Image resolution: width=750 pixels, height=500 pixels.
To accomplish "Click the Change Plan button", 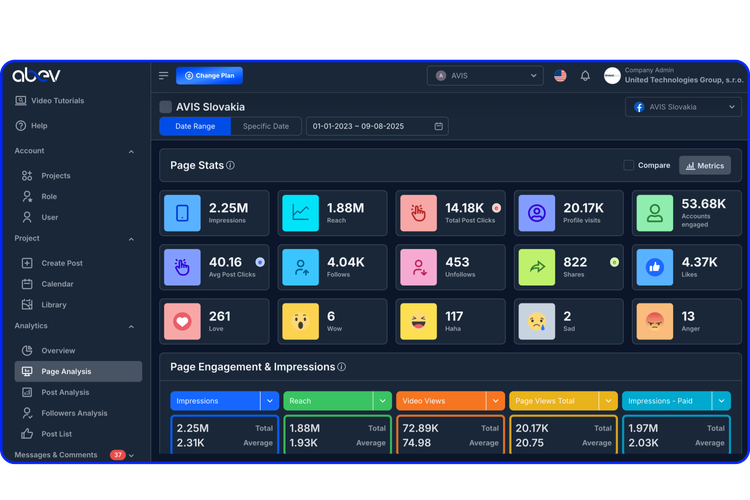I will [210, 76].
